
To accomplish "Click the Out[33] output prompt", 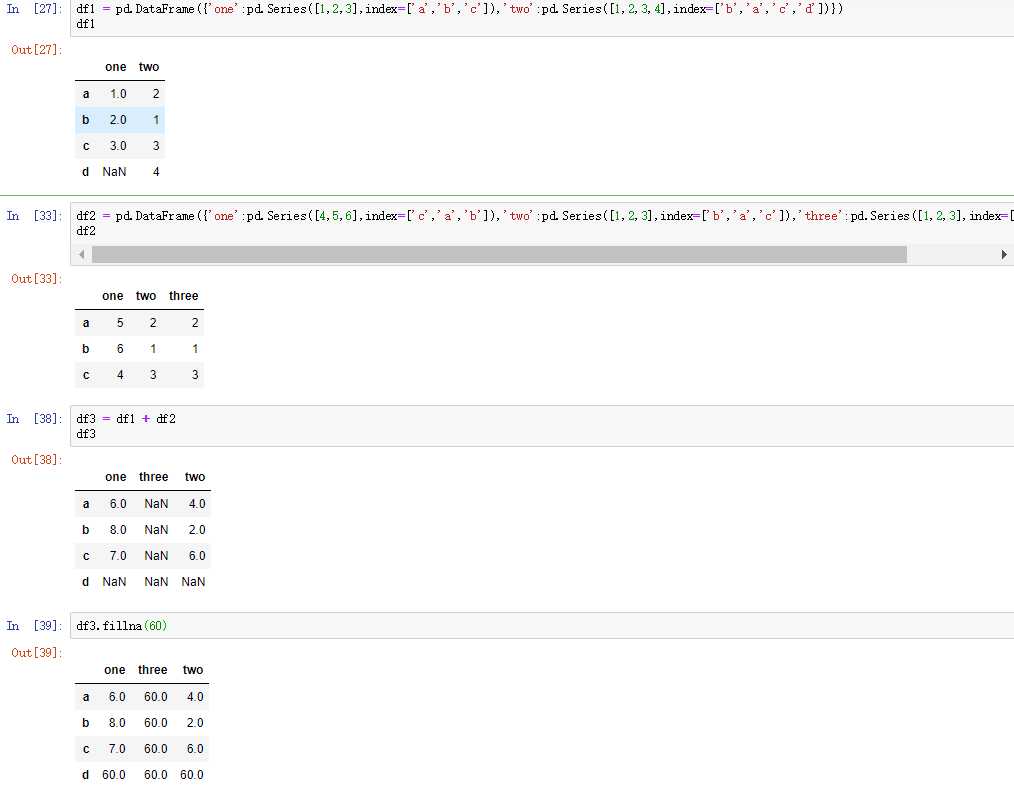I will click(36, 279).
